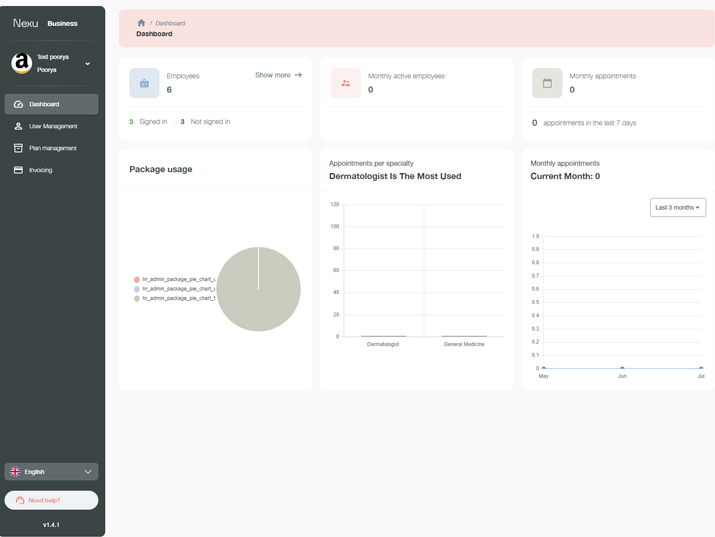Click the Amazon company avatar logo
This screenshot has height=537, width=715.
[21, 64]
